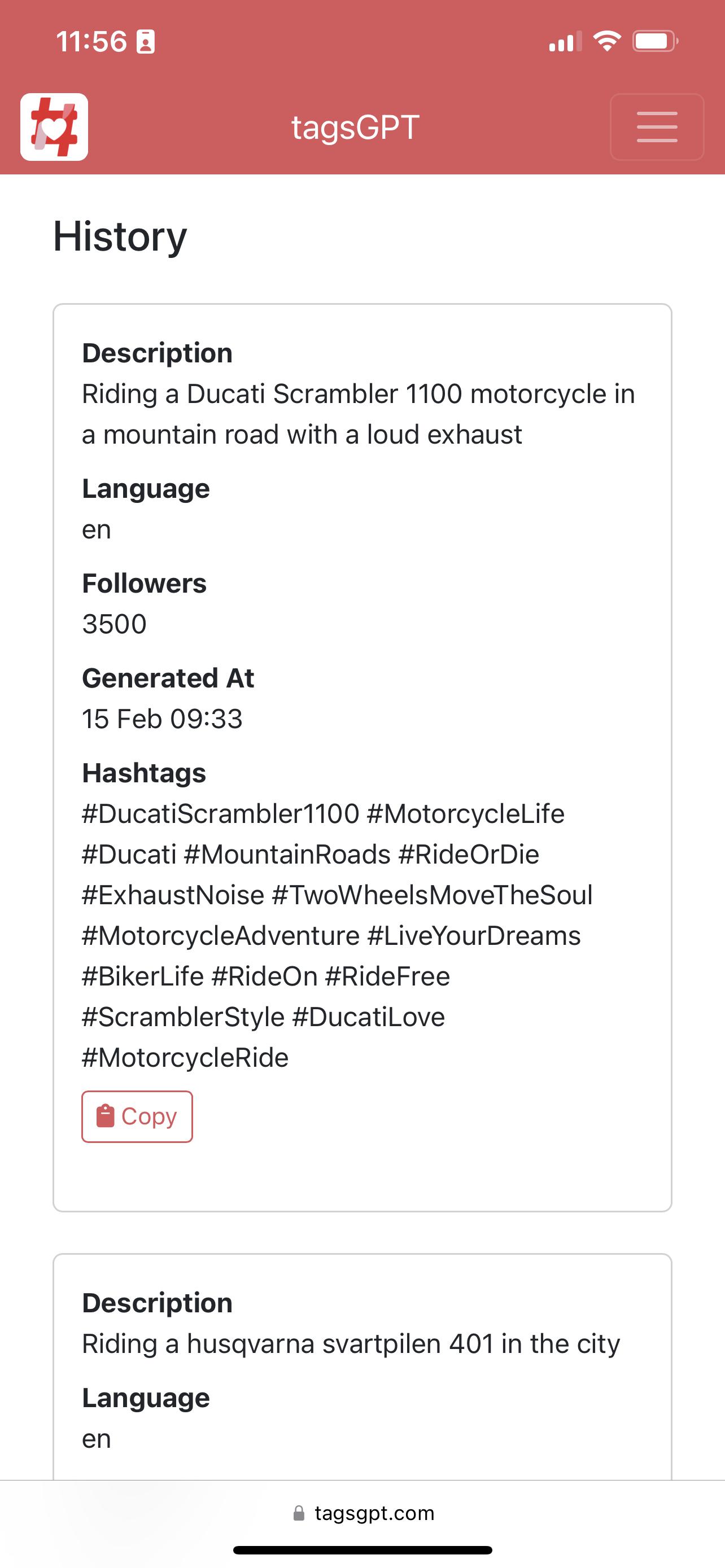
Task: Select the #MotorcycleLife hashtag
Action: [466, 813]
